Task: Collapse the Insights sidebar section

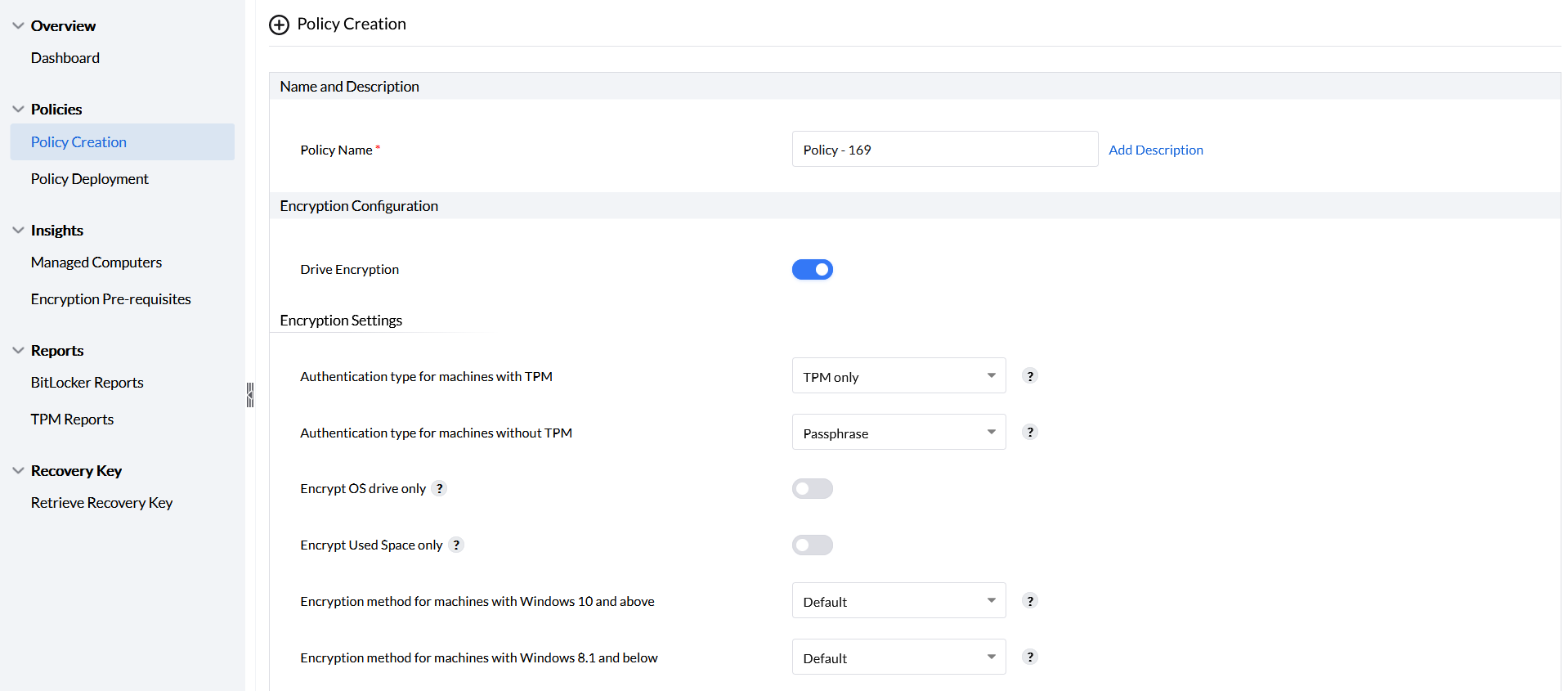Action: click(18, 231)
